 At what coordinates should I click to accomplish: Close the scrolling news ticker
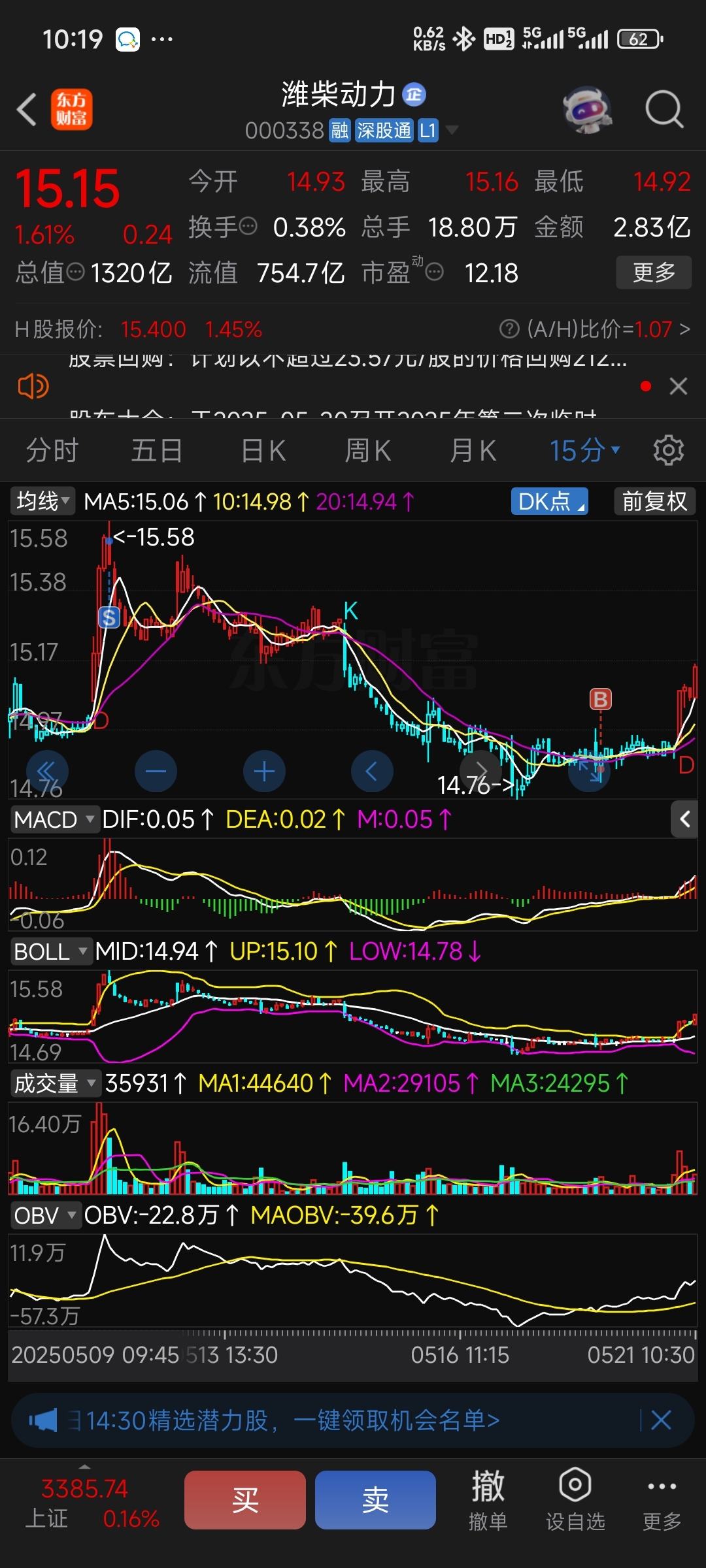click(679, 386)
